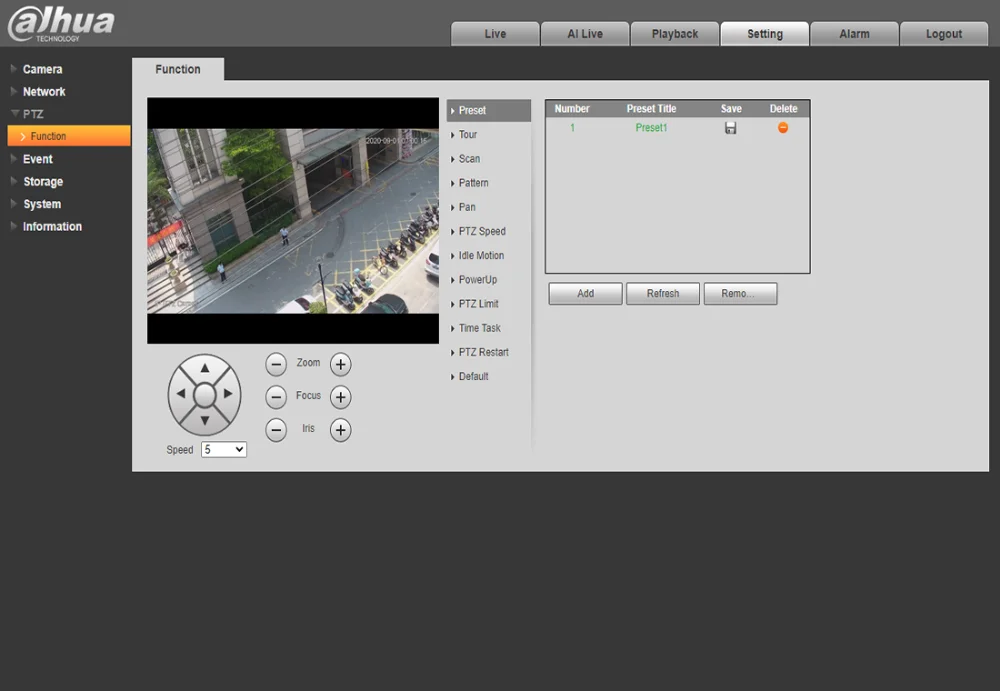1000x691 pixels.
Task: Open the Setting tab
Action: coord(765,34)
